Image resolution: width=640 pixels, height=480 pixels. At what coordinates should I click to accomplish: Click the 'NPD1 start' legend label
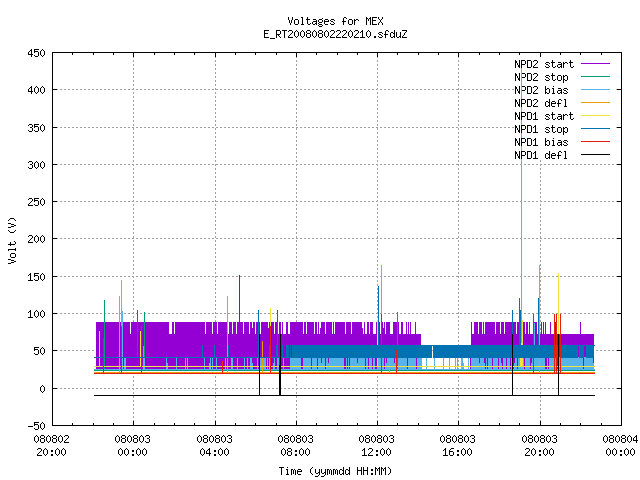(544, 116)
